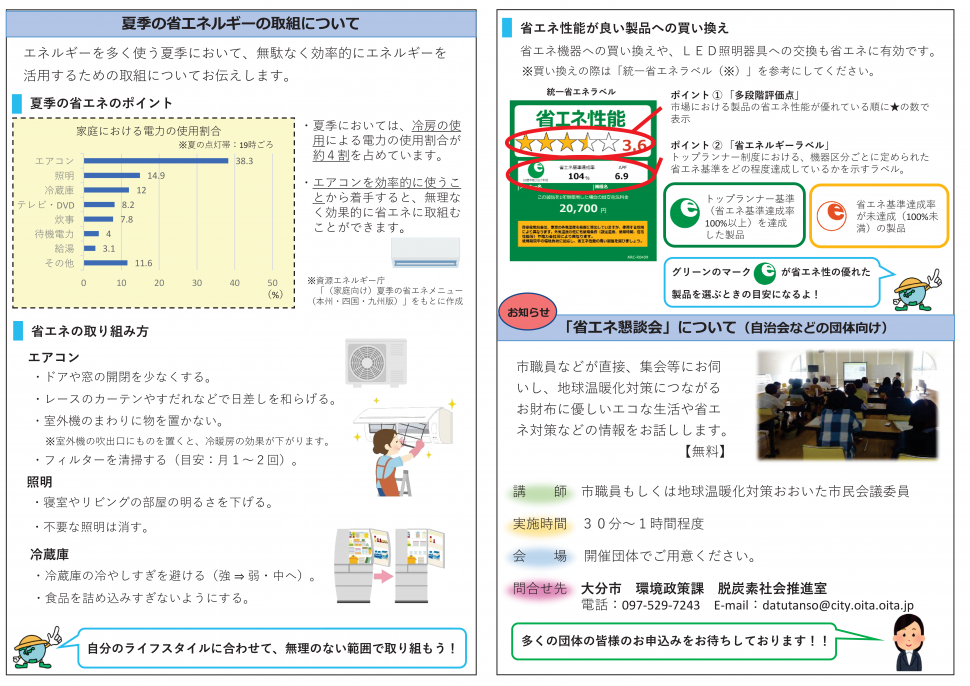The width and height of the screenshot is (970, 686).
Task: Click the 大分市 環境政策課 脱炭素社会推進室 text
Action: tap(703, 588)
